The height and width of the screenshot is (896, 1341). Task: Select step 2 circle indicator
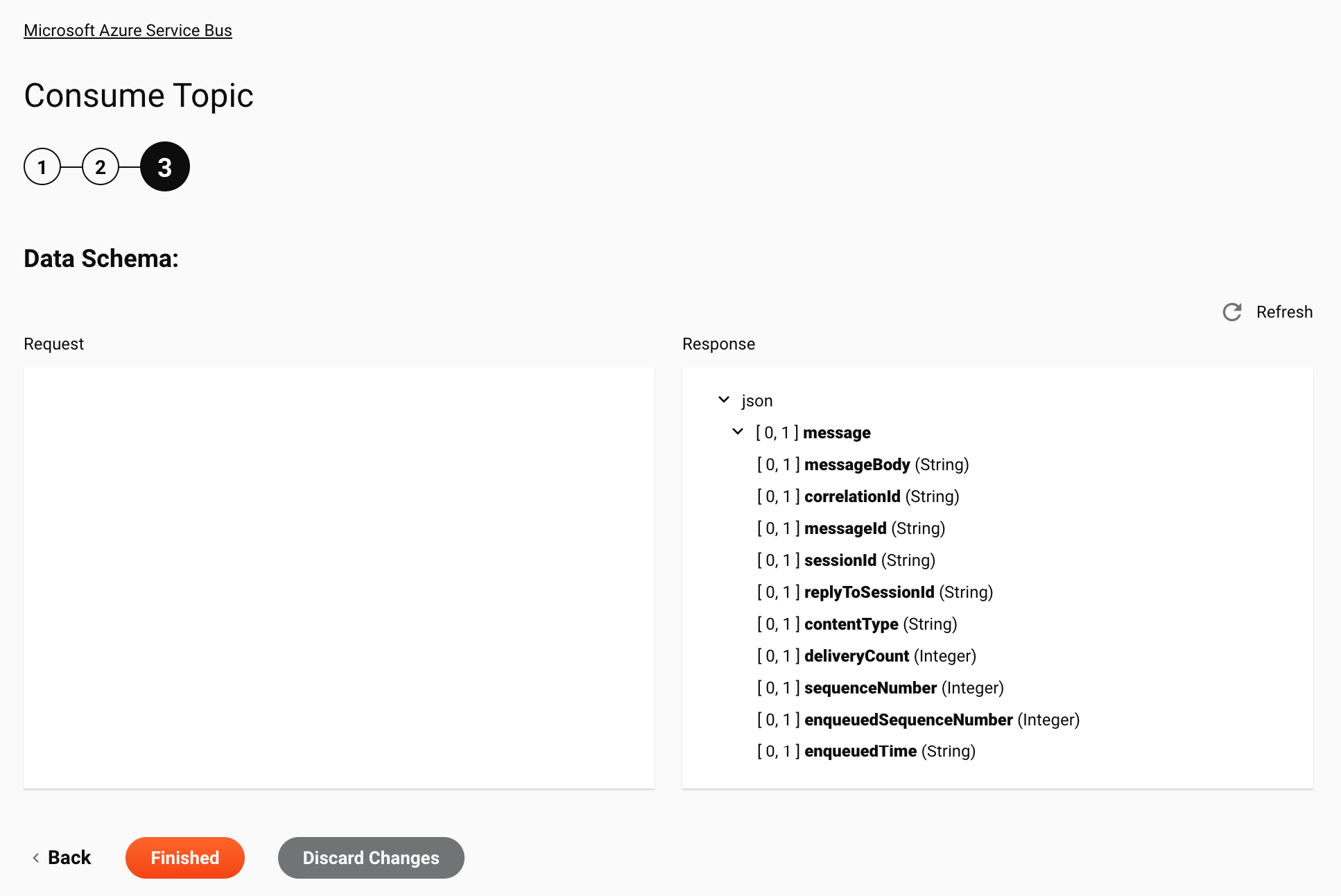(x=100, y=166)
